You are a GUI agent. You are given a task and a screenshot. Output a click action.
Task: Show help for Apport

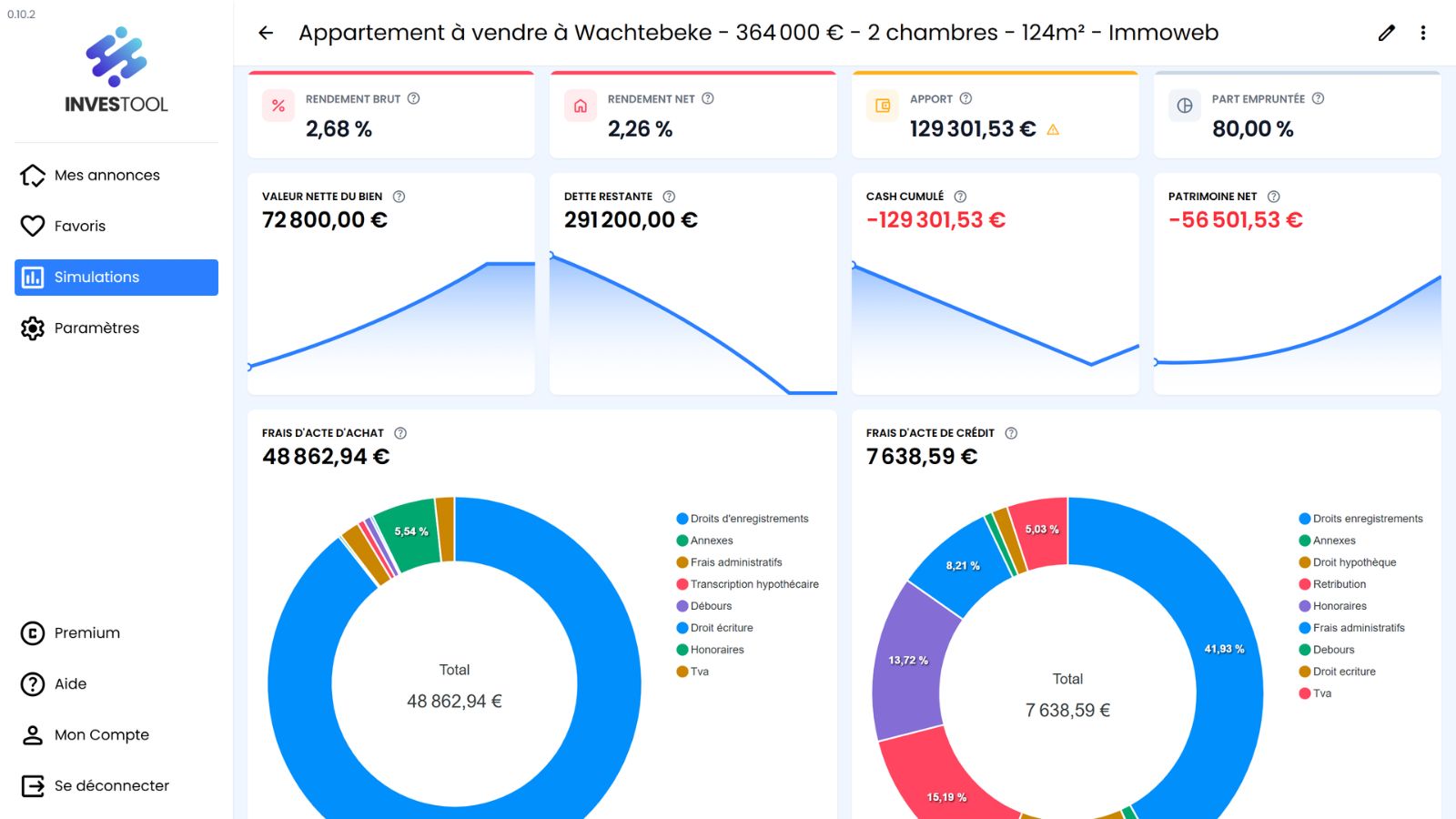point(966,98)
